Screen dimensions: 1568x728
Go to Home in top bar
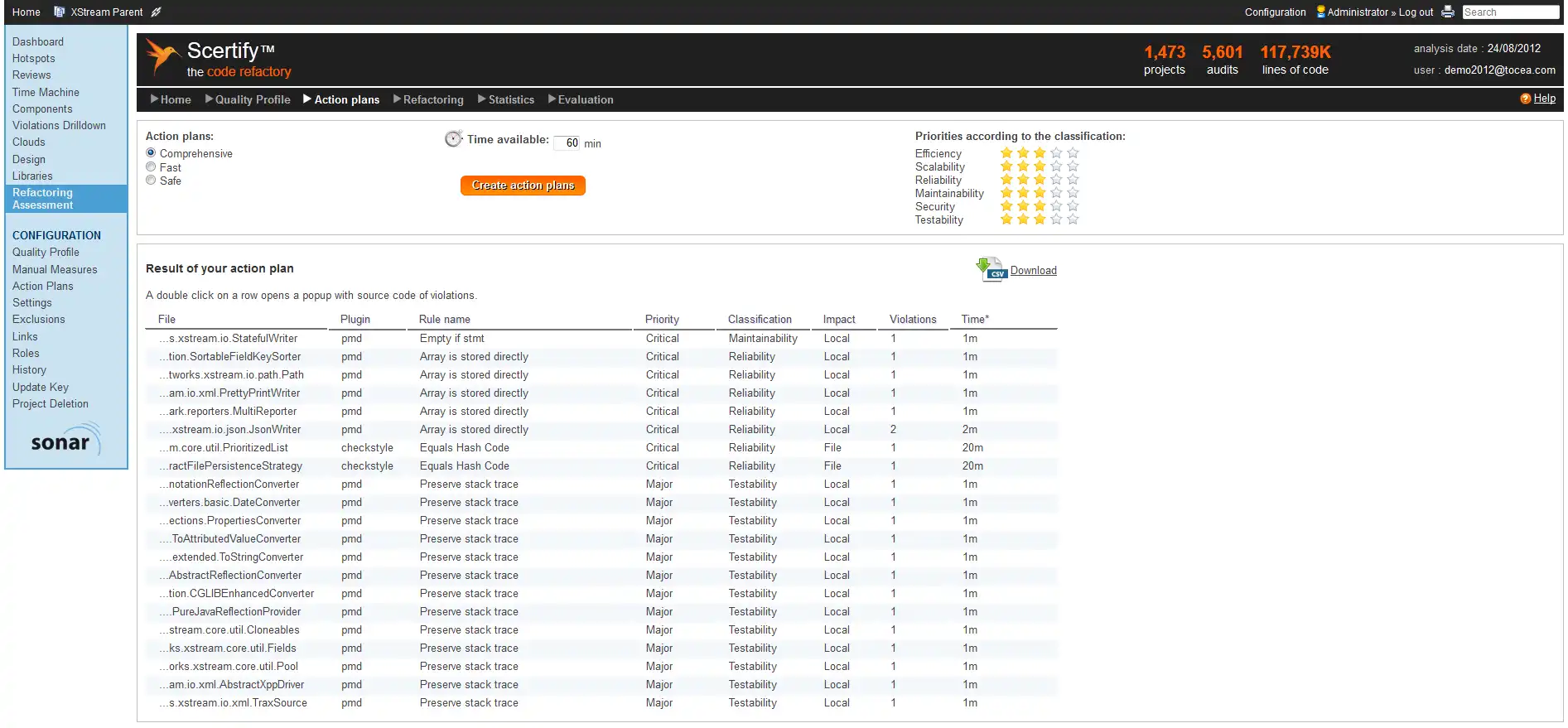click(x=27, y=12)
